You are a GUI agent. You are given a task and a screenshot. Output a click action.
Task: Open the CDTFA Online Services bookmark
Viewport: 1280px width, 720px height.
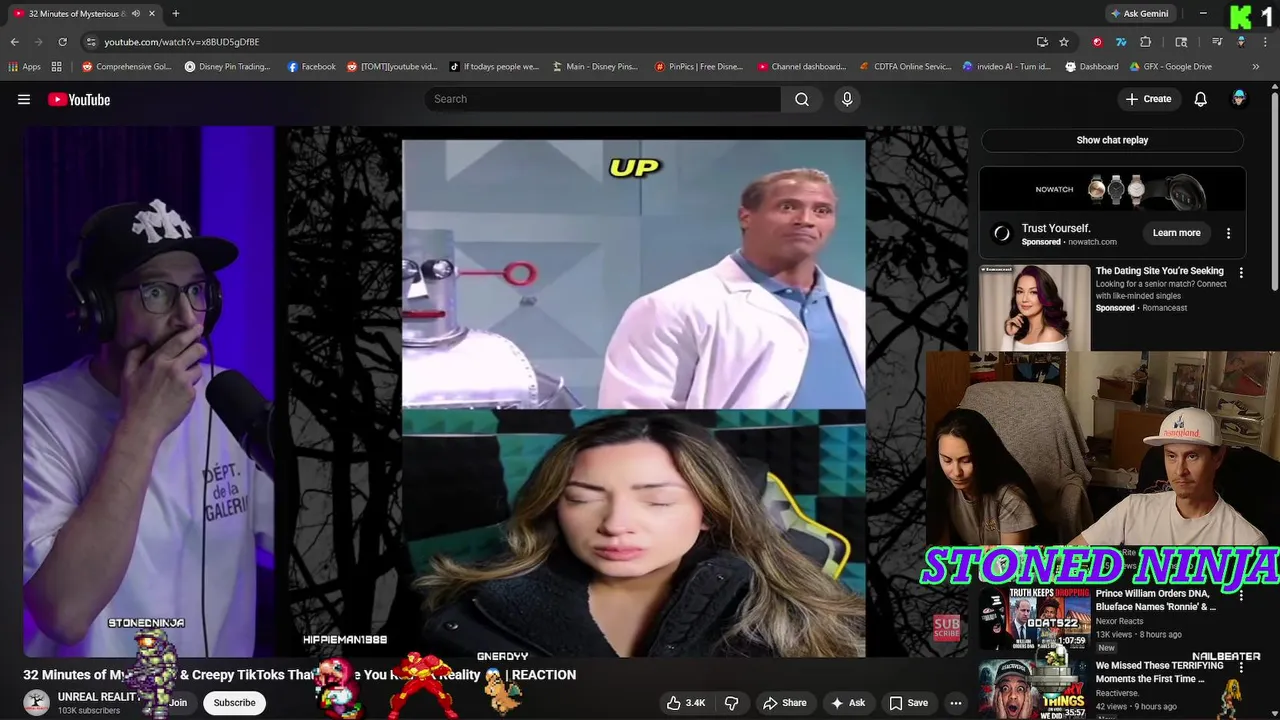[905, 67]
